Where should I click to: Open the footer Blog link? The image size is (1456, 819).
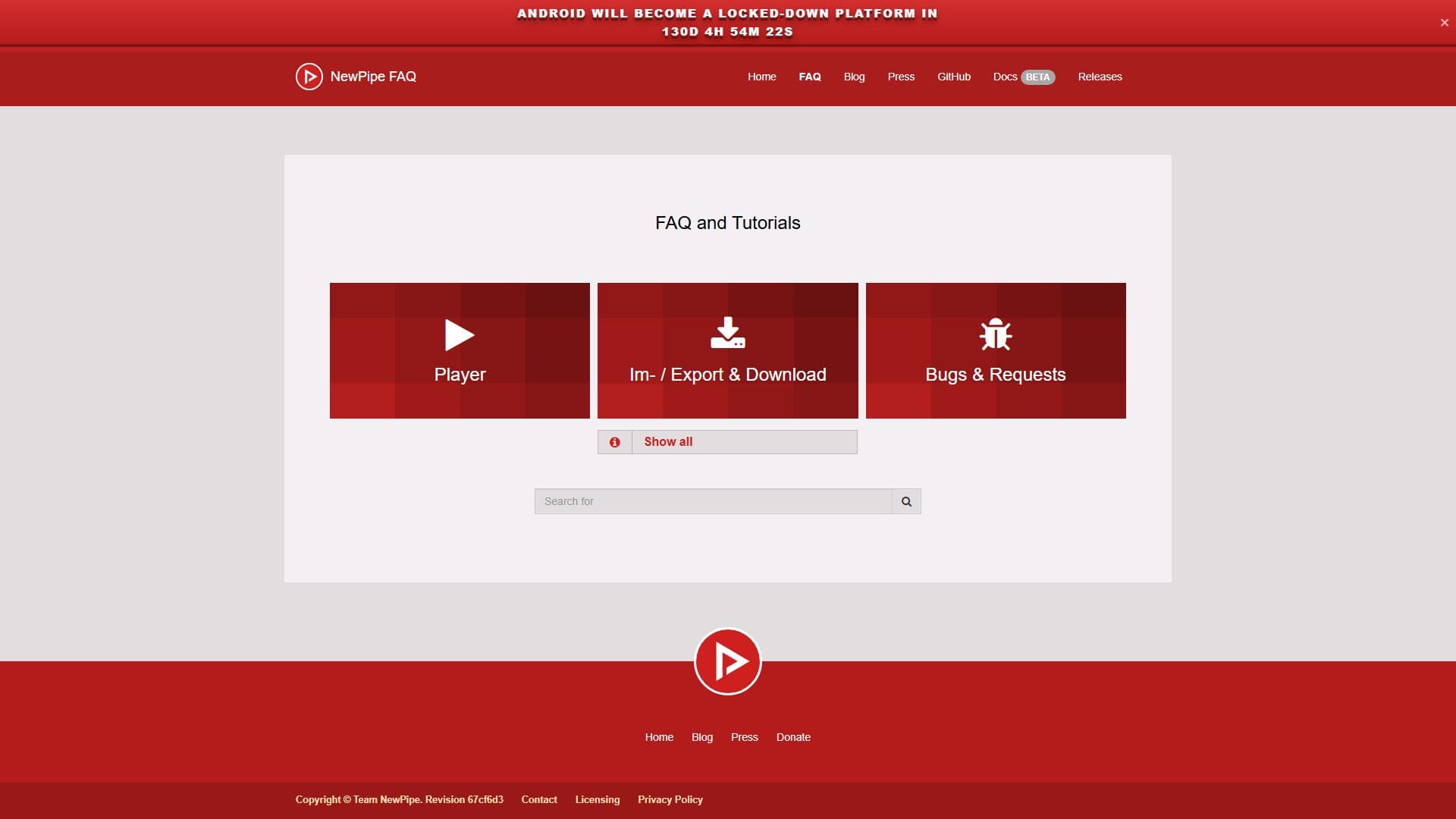click(702, 737)
